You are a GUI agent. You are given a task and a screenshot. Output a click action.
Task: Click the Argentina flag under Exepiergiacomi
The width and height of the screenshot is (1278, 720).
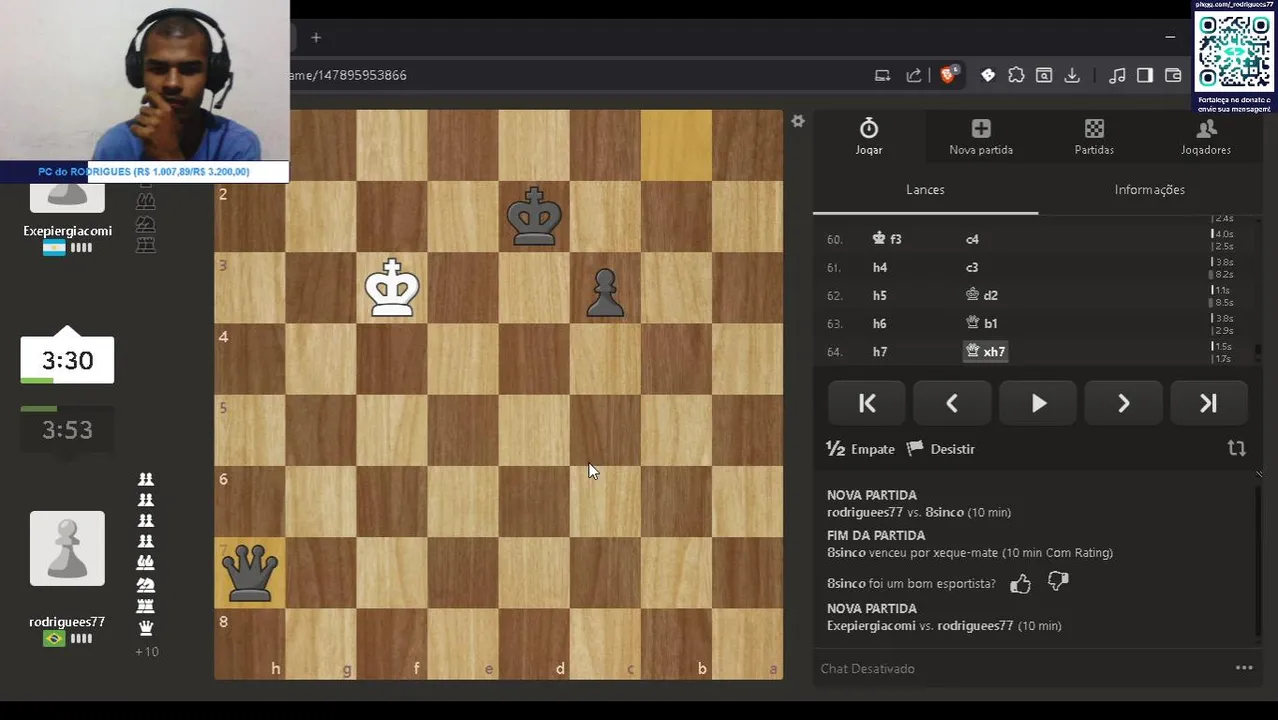pos(54,248)
